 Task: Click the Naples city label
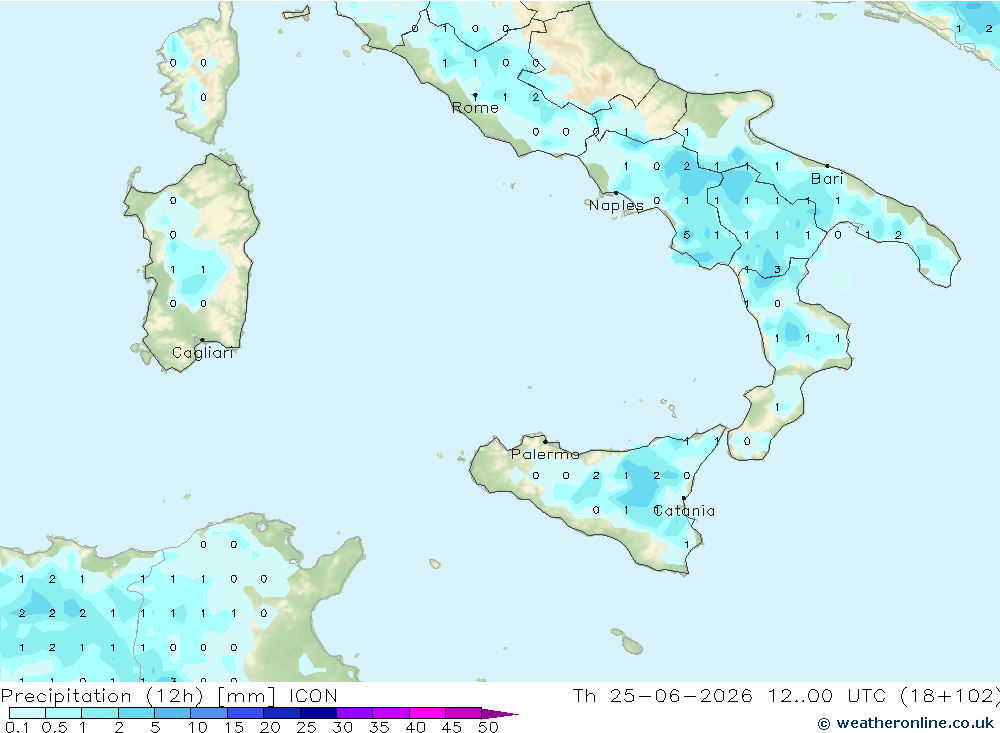point(616,205)
